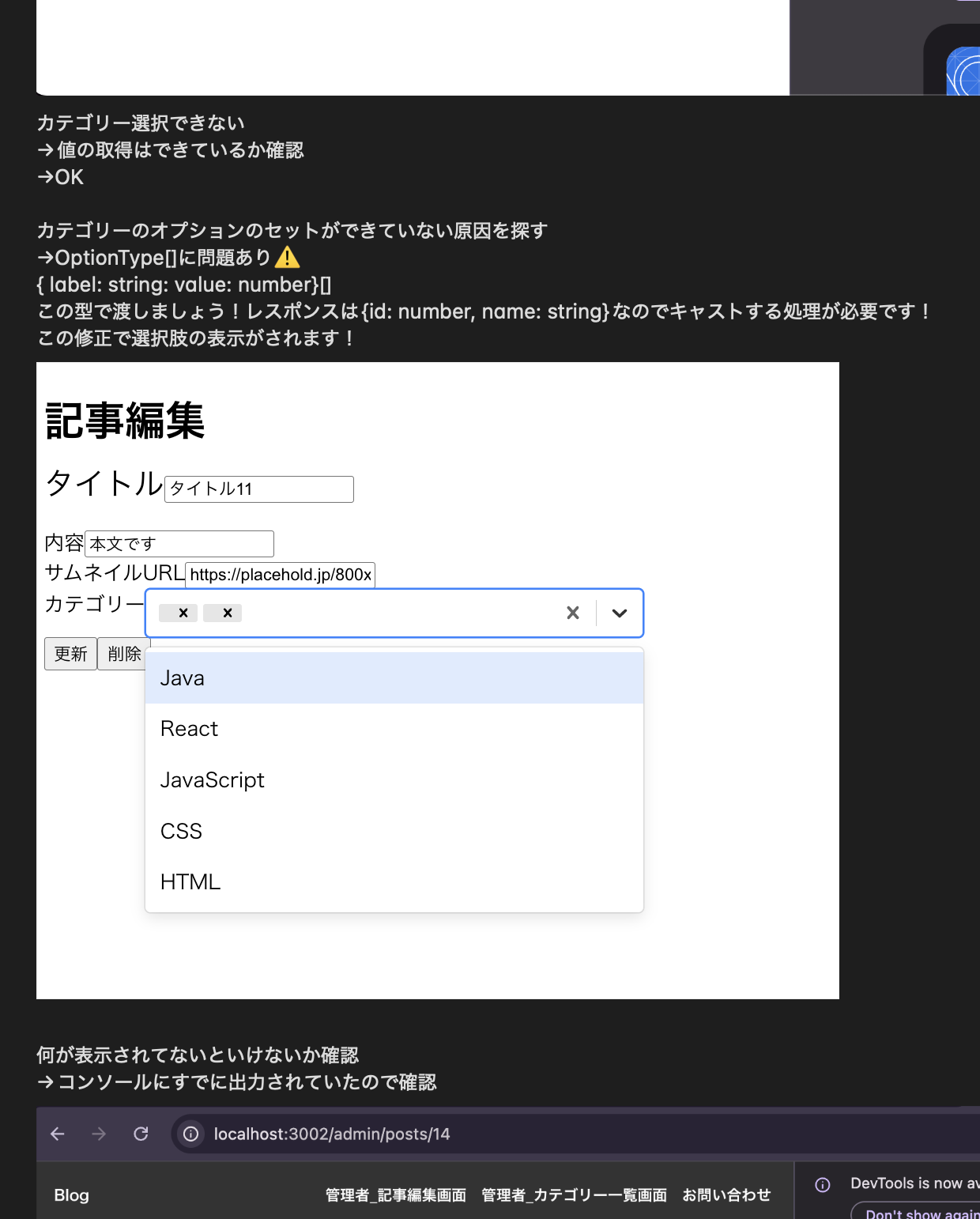Image resolution: width=980 pixels, height=1219 pixels.
Task: Clear all selected categories with the X icon
Action: tap(573, 613)
